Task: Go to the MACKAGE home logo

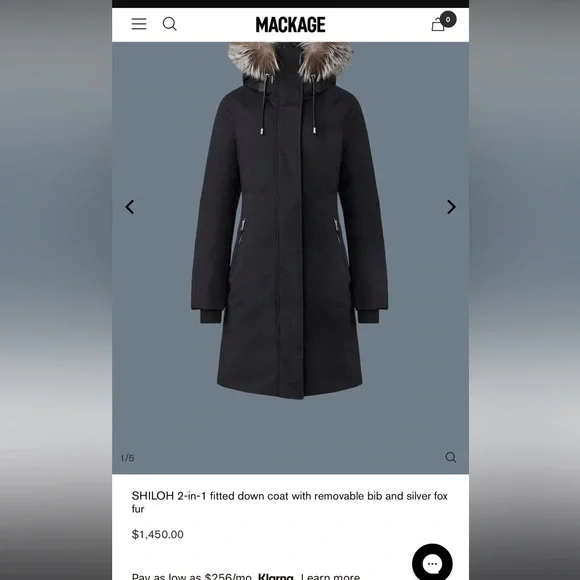Action: tap(290, 25)
